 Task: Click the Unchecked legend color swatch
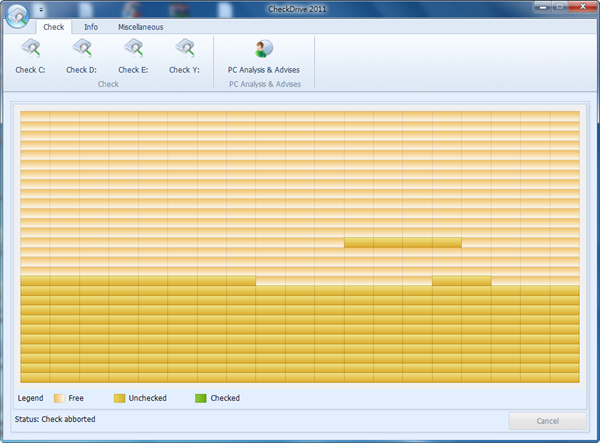(x=119, y=398)
